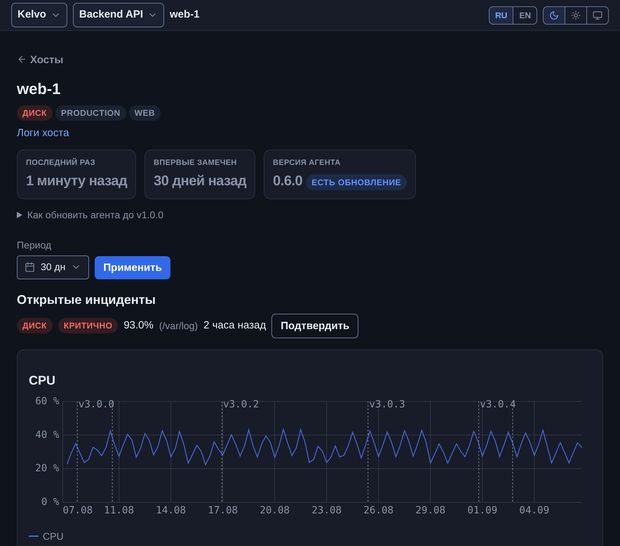
Task: Switch language to EN
Action: [x=525, y=15]
